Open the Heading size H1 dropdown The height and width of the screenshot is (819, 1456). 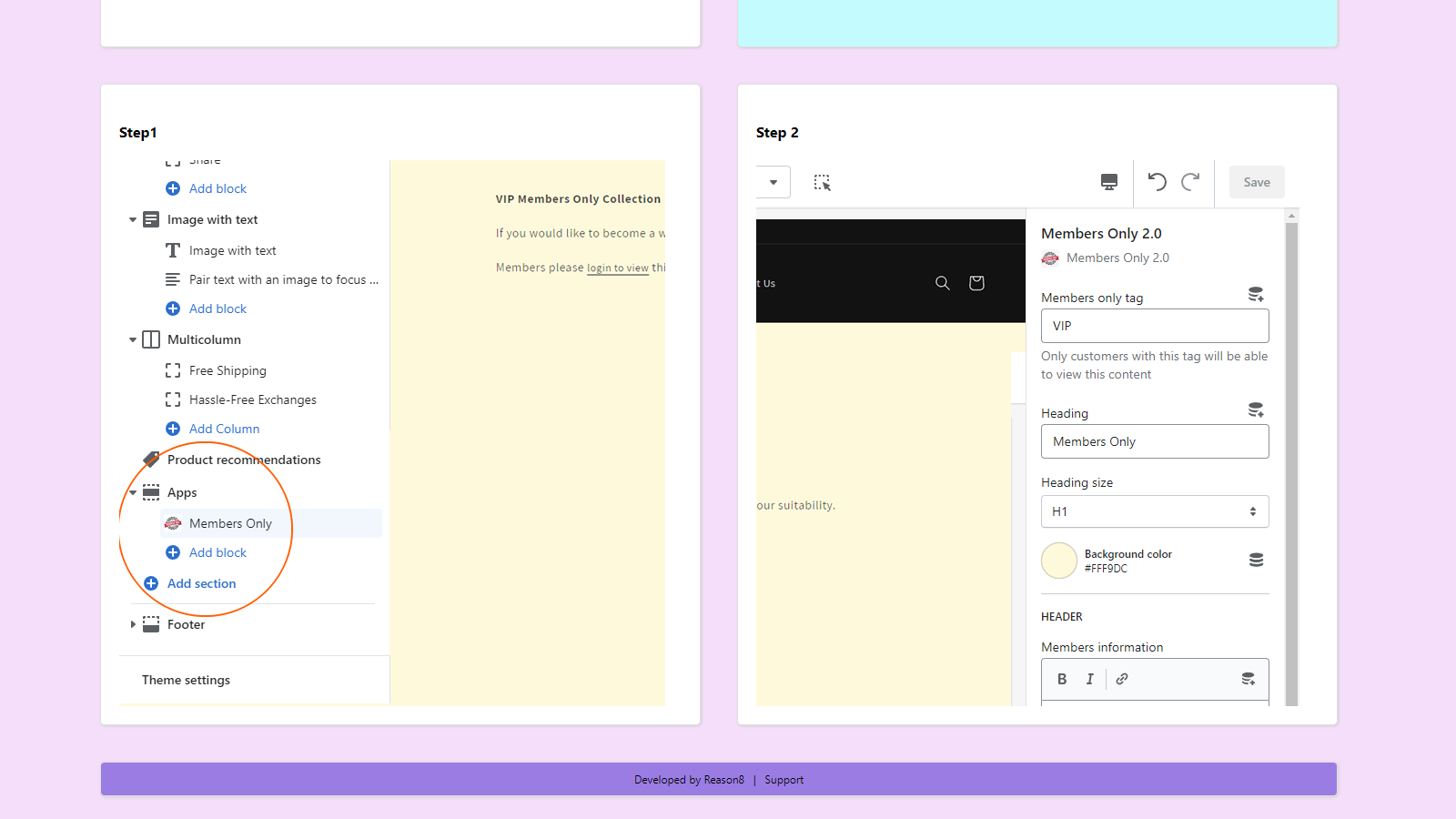click(1154, 511)
